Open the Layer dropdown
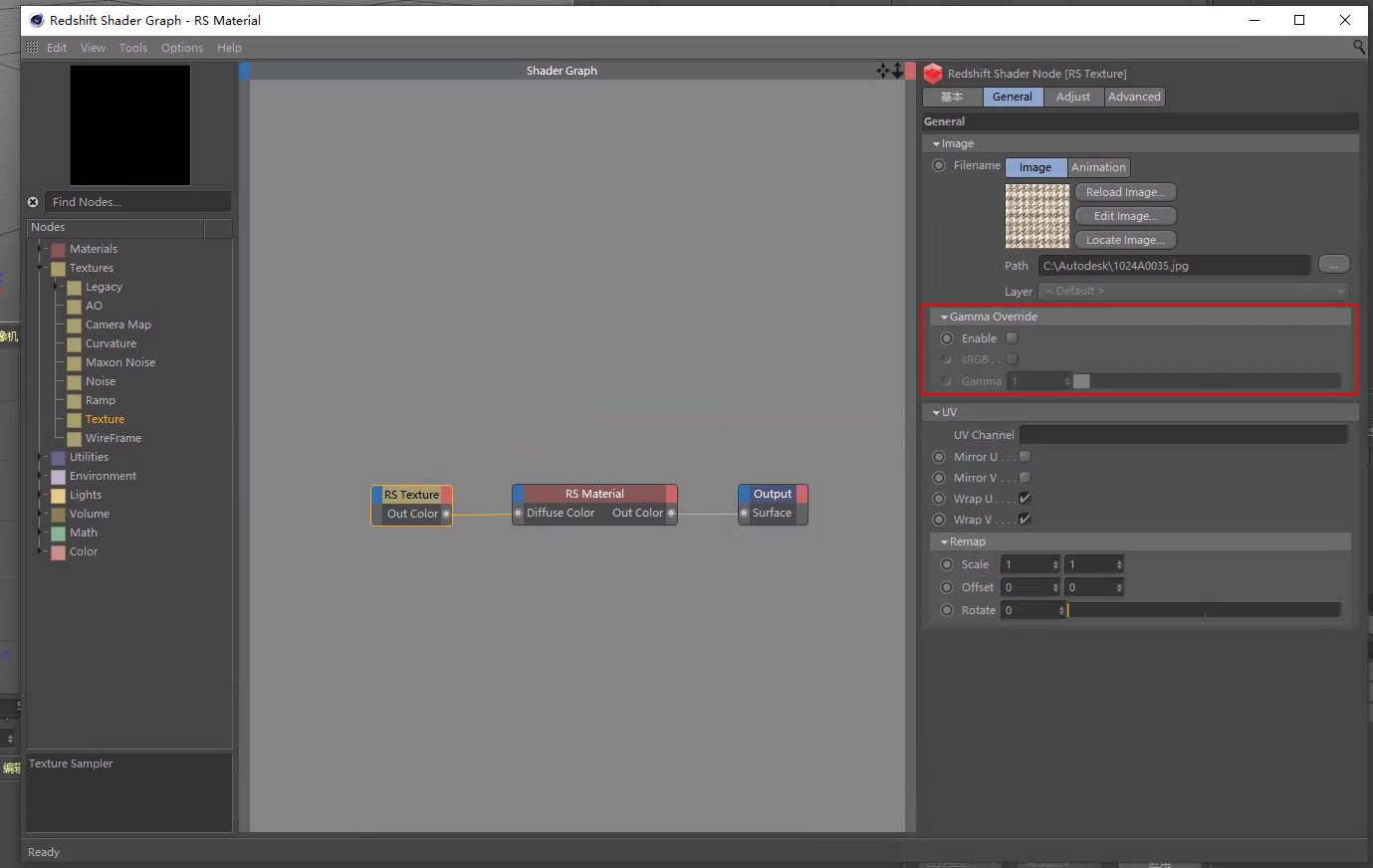Viewport: 1373px width, 868px height. coord(1194,291)
